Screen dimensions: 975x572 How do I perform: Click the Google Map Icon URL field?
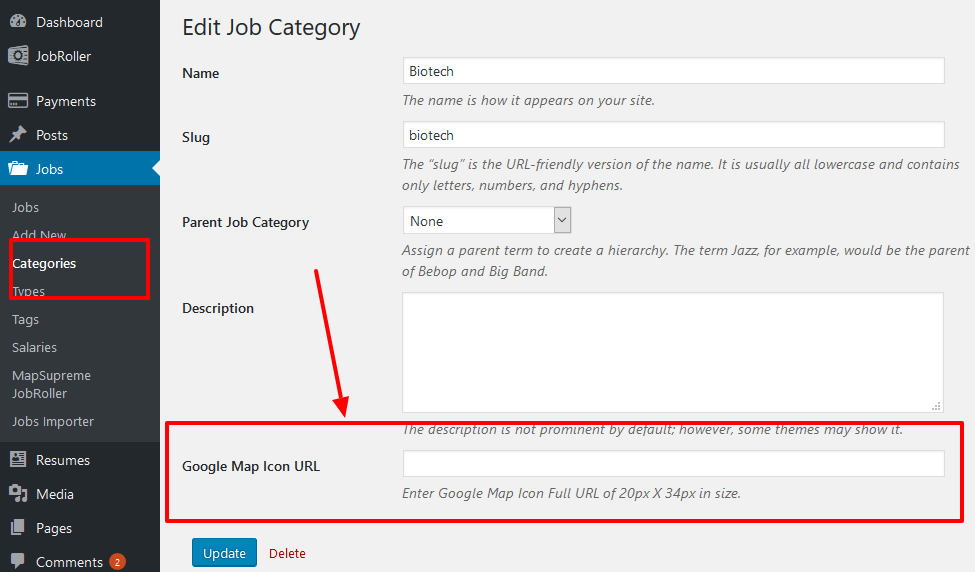click(x=673, y=464)
